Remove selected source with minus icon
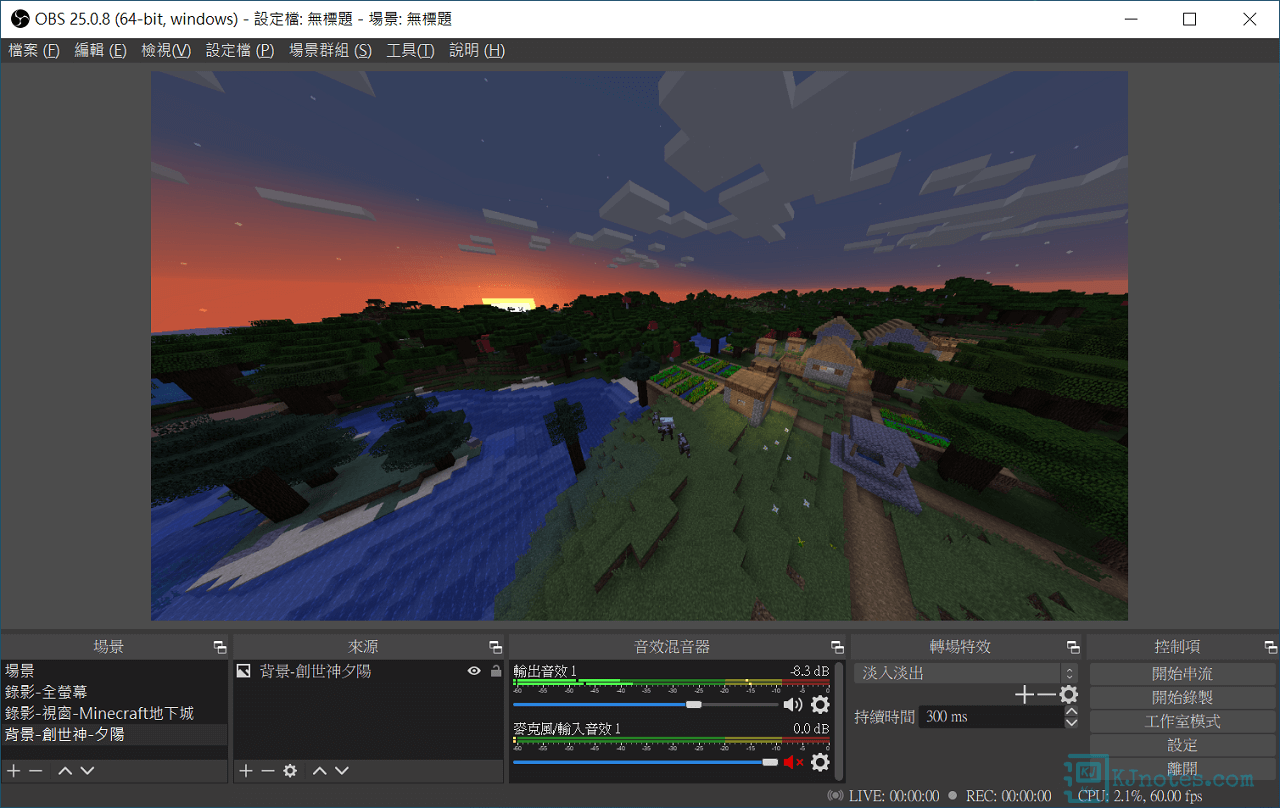Viewport: 1280px width, 808px height. click(x=268, y=771)
